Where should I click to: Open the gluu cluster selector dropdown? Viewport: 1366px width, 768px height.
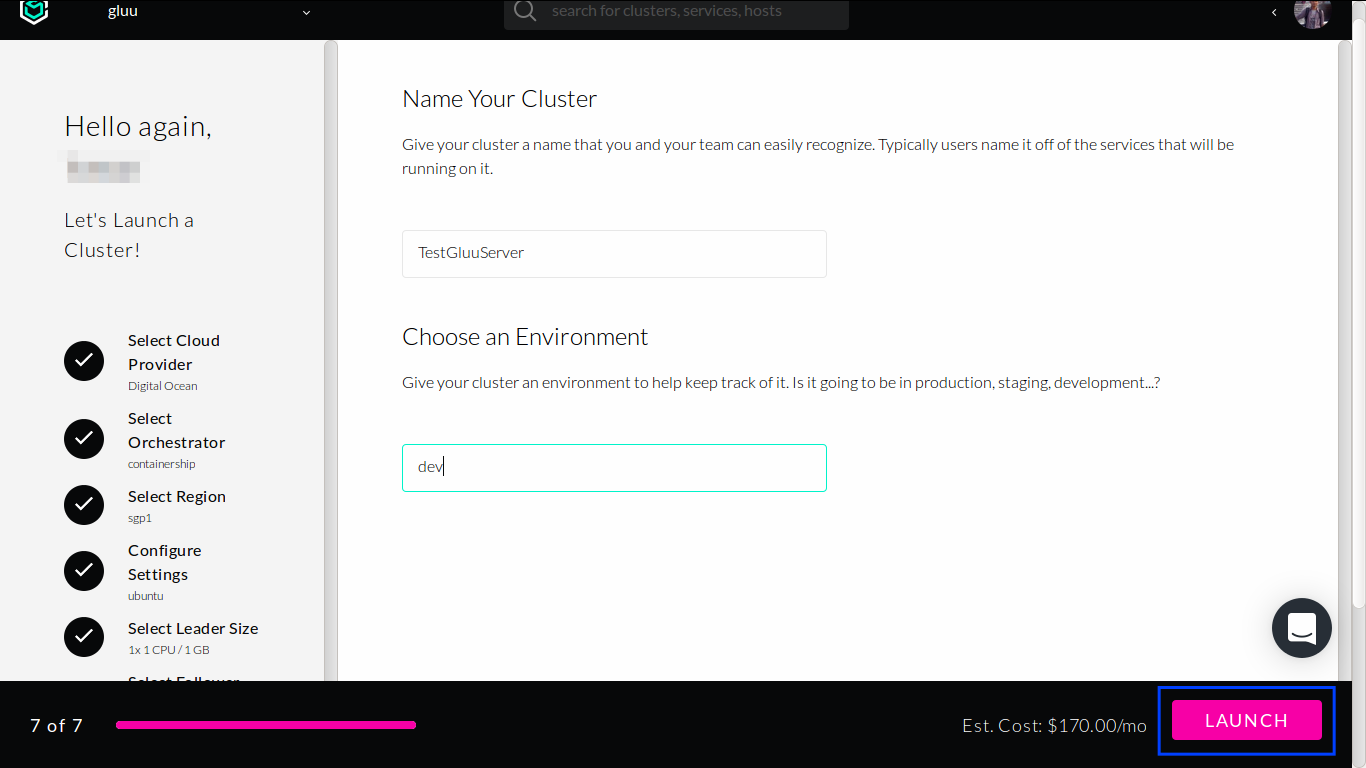[x=211, y=13]
